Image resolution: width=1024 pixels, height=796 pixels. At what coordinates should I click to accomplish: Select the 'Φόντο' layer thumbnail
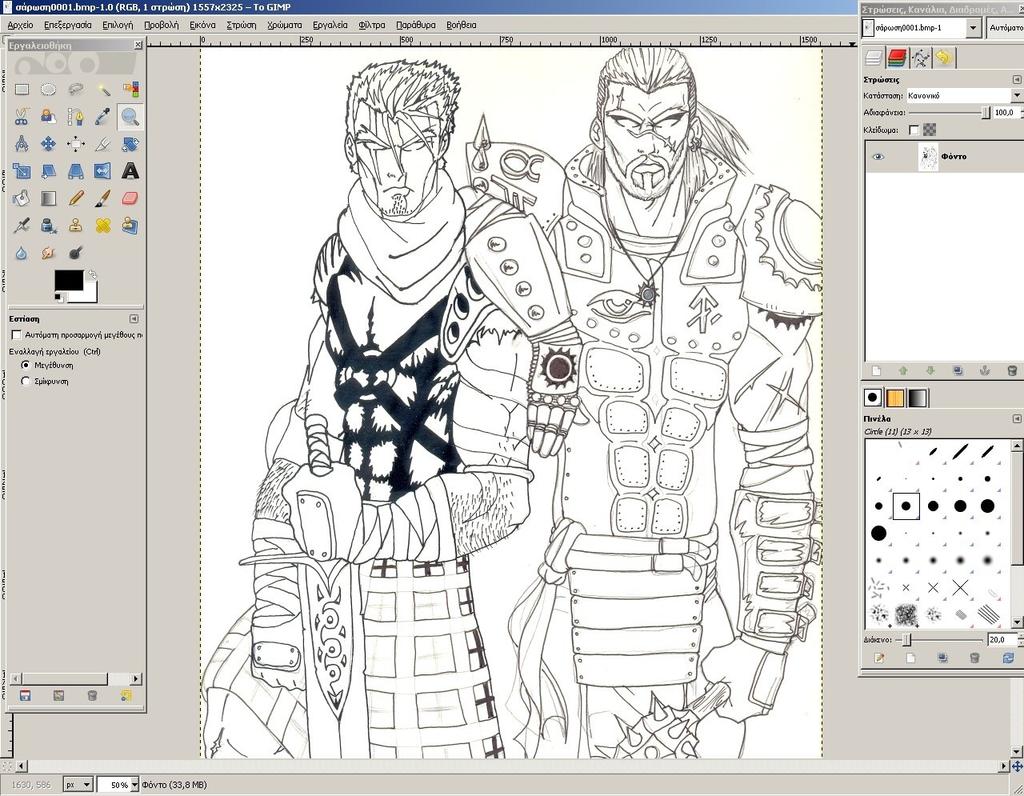(x=928, y=157)
